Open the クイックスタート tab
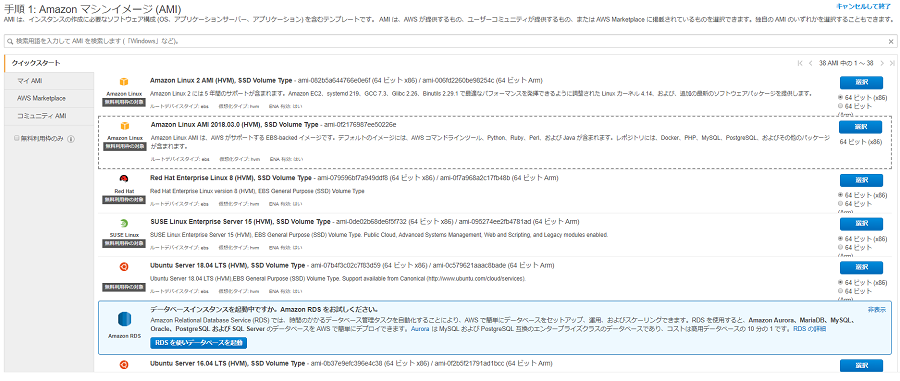Image resolution: width=900 pixels, height=381 pixels. coord(49,63)
